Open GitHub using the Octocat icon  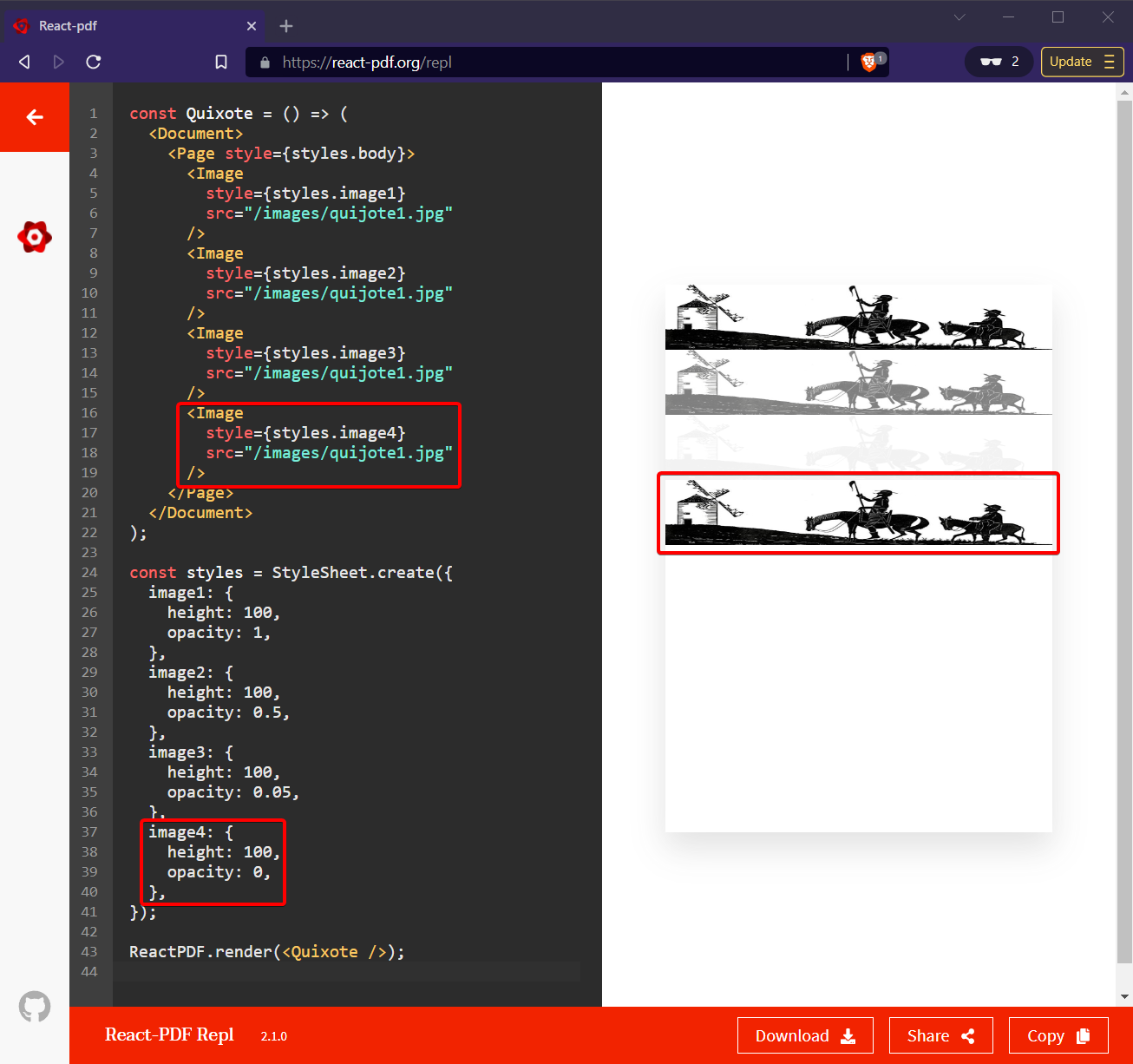pyautogui.click(x=34, y=1006)
